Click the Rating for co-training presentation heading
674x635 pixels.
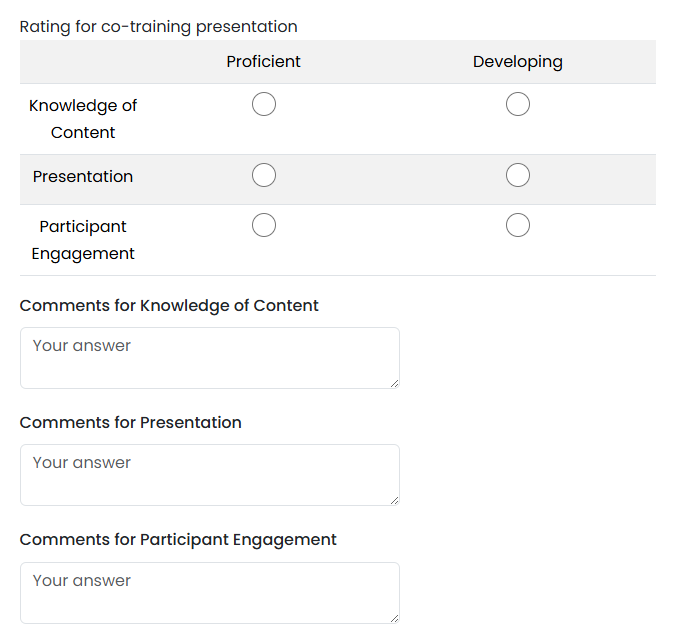tap(159, 27)
